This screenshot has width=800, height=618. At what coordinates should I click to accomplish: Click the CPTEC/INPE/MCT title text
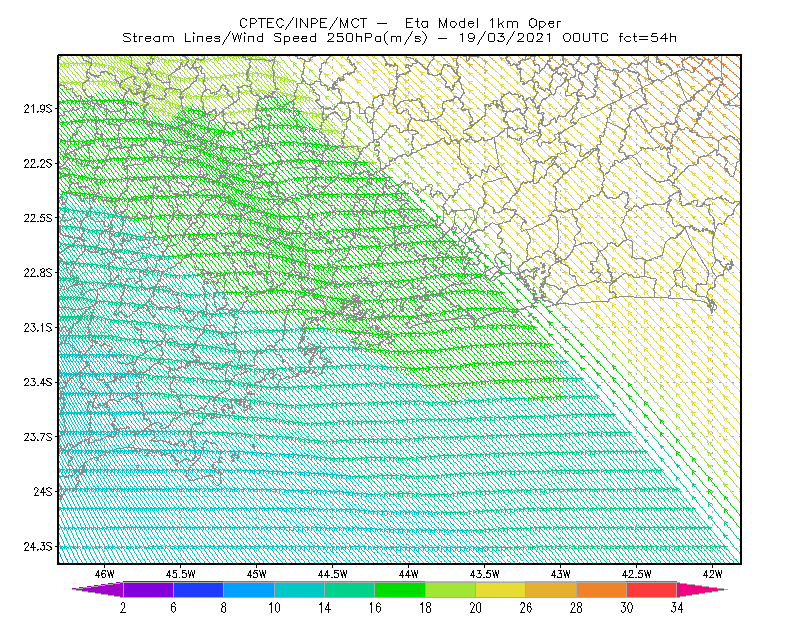click(x=303, y=23)
